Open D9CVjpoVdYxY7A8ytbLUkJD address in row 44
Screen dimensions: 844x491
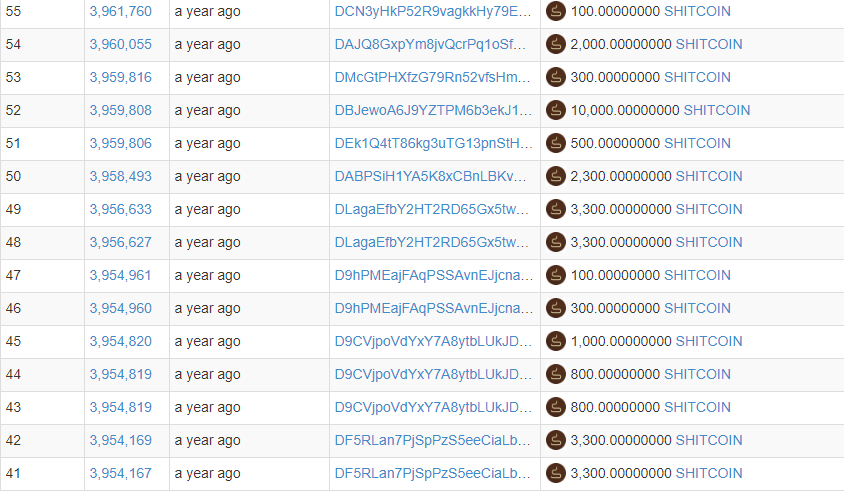(x=433, y=375)
